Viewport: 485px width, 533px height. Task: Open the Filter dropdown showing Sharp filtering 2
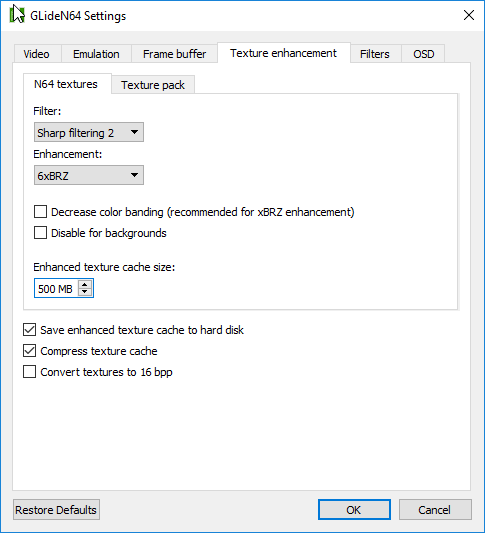tap(89, 132)
